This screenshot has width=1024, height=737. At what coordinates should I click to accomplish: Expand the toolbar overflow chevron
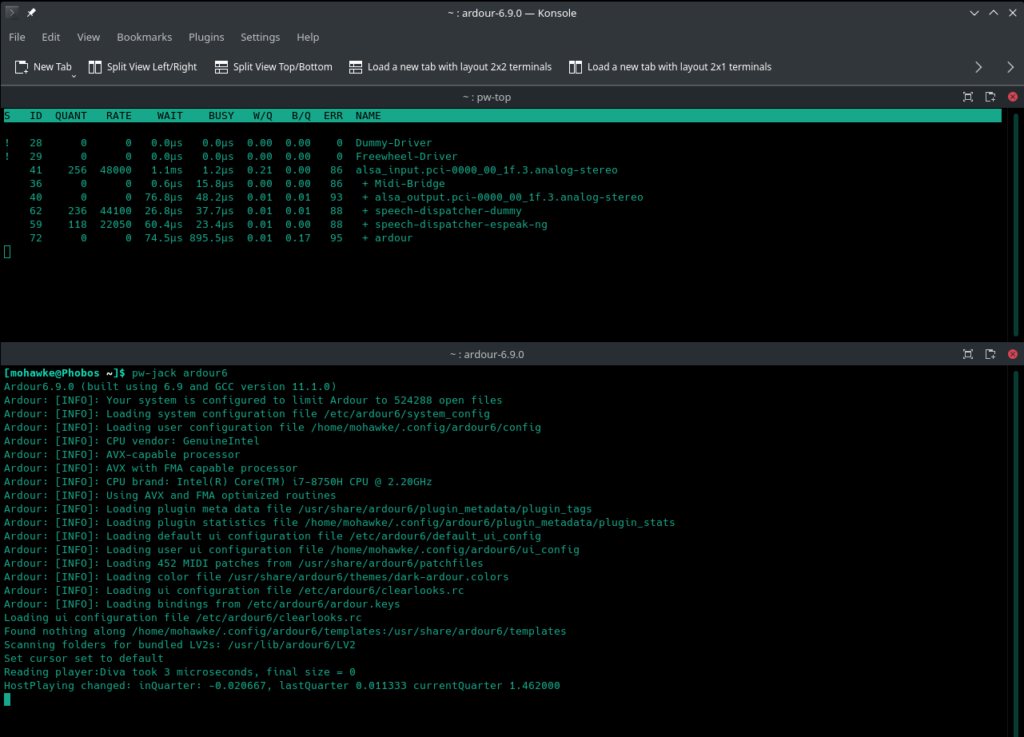coord(979,67)
